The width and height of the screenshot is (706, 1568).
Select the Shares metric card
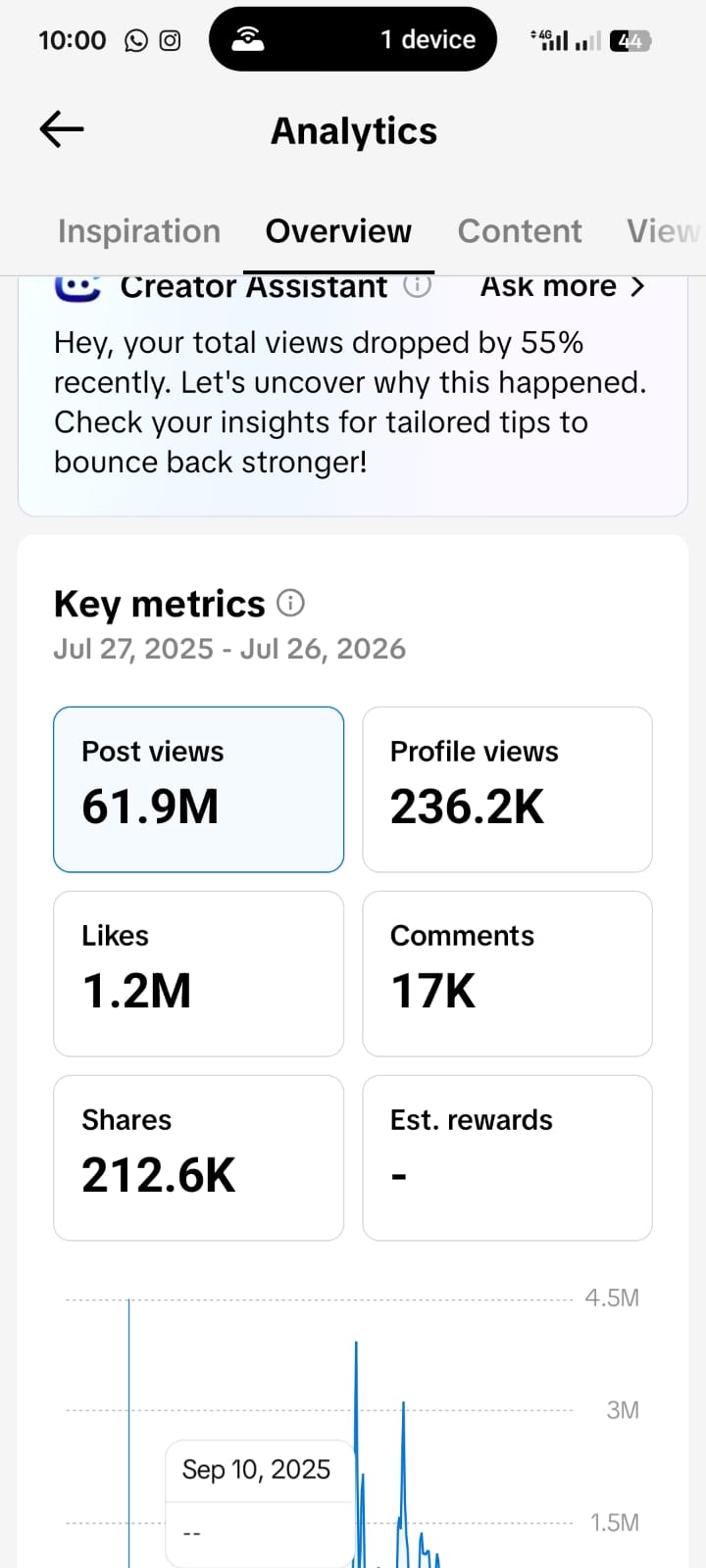click(198, 1157)
